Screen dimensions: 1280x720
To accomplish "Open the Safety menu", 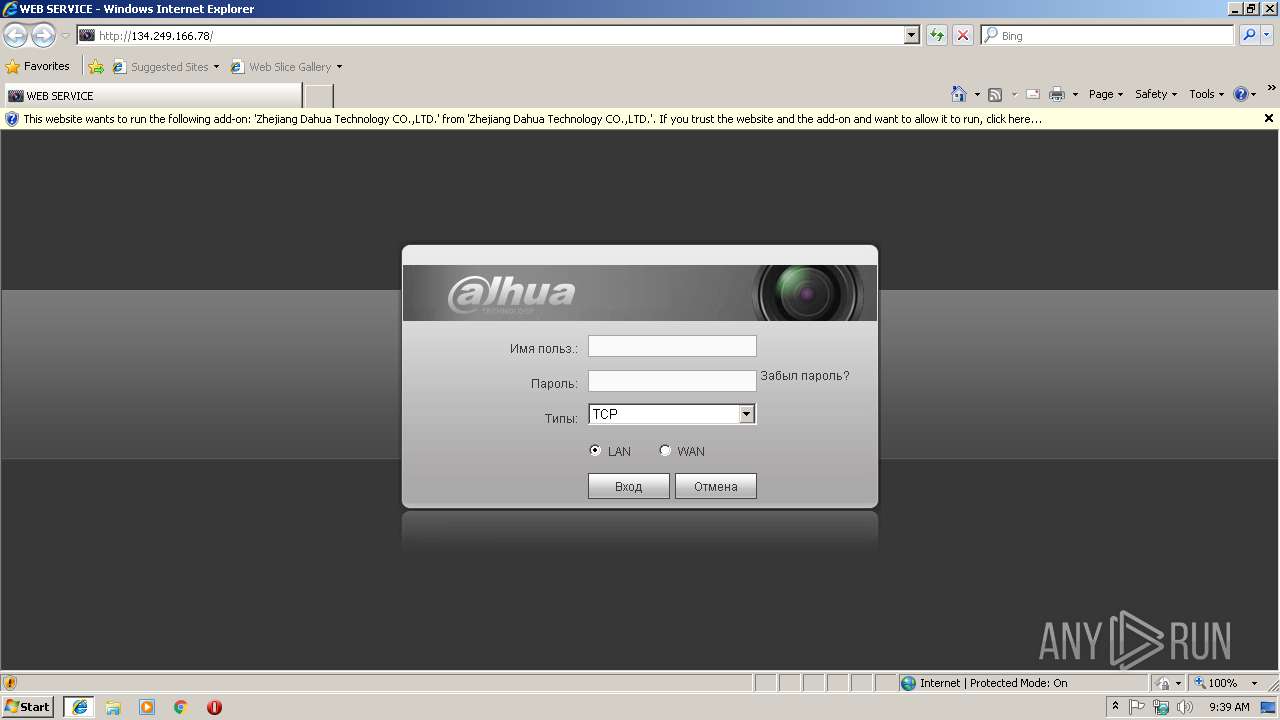I will pyautogui.click(x=1156, y=94).
